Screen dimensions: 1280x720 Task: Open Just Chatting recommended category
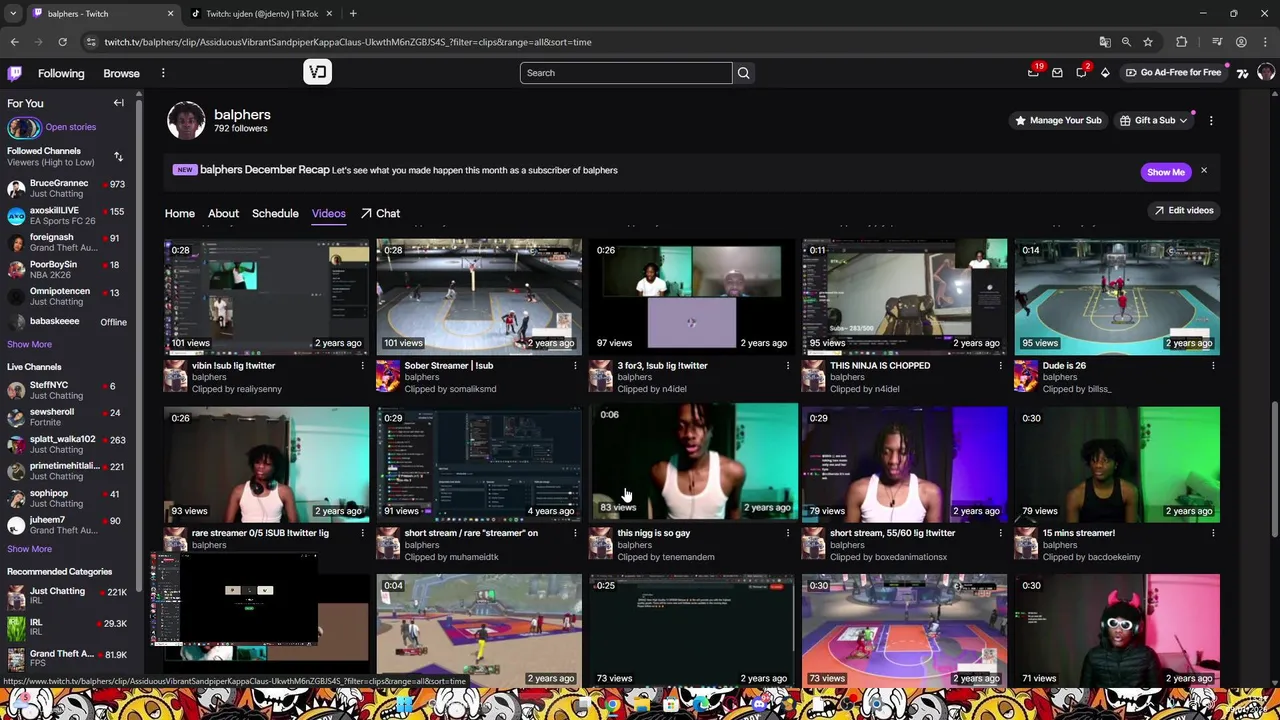click(x=66, y=596)
